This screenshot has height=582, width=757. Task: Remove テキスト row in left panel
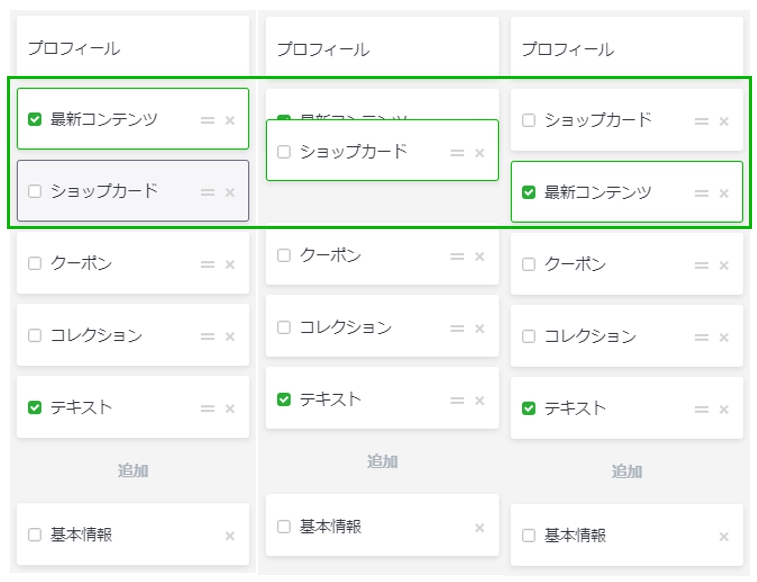[x=230, y=409]
